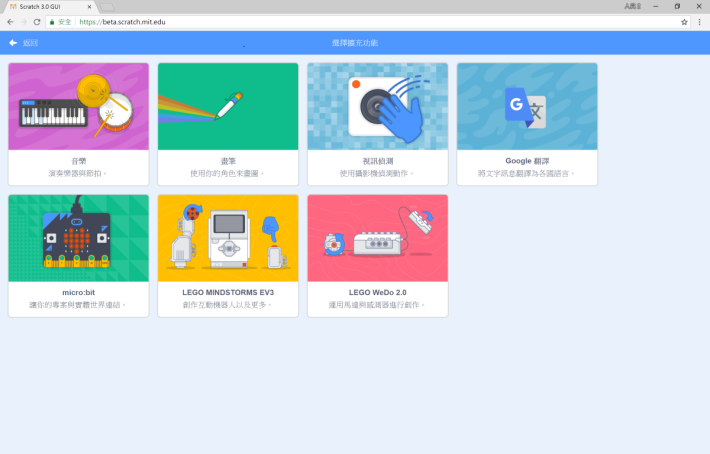Viewport: 710px width, 454px height.
Task: Reload the page with the refresh icon
Action: 37,22
